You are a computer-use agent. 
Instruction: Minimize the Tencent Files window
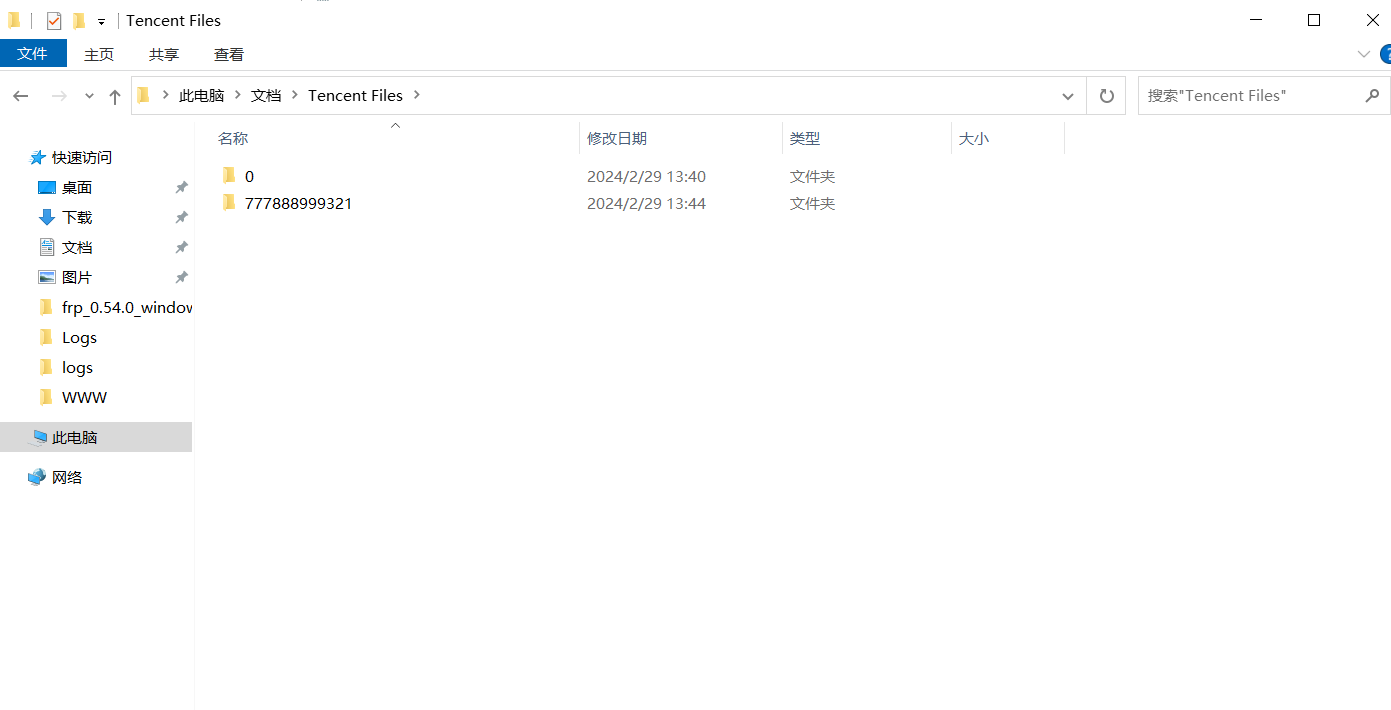click(1256, 20)
